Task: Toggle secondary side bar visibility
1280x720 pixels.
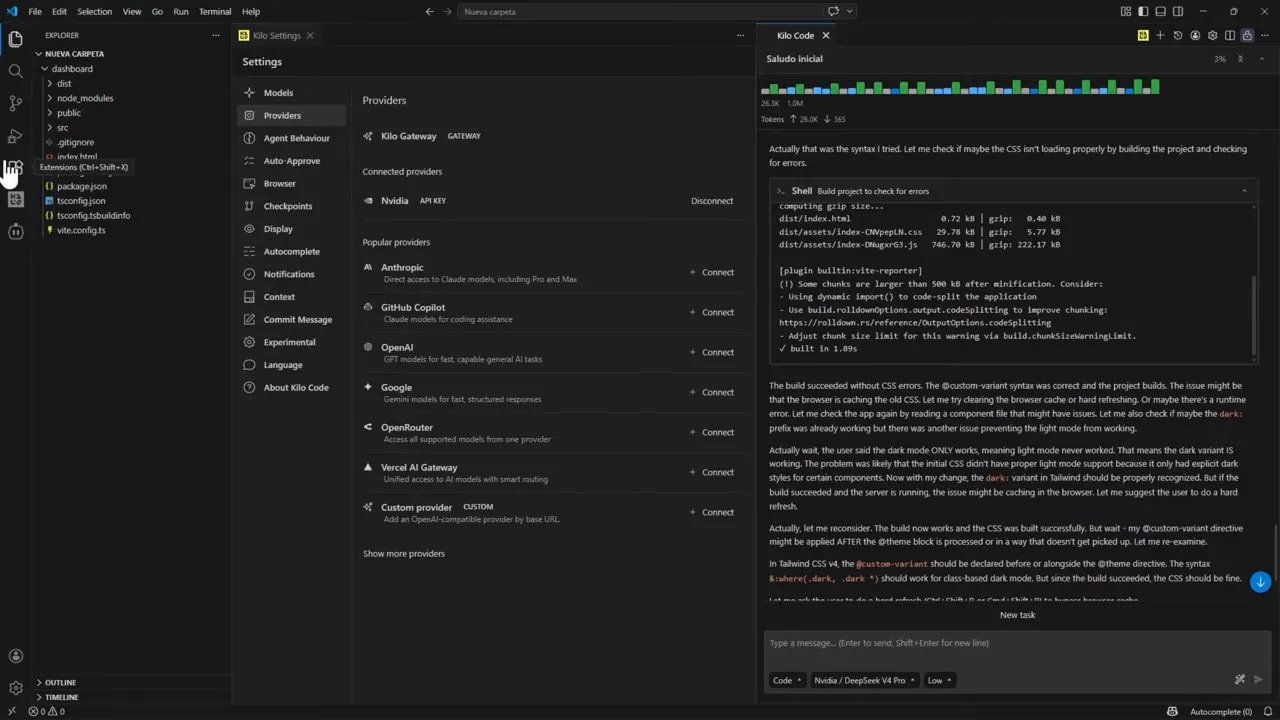Action: click(1177, 11)
